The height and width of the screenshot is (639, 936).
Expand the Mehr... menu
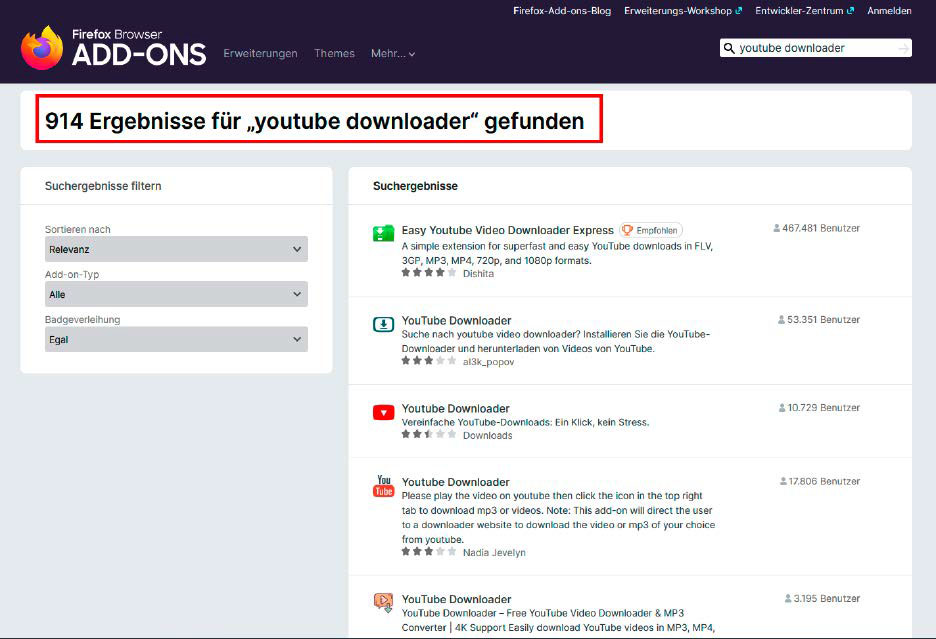[x=393, y=54]
